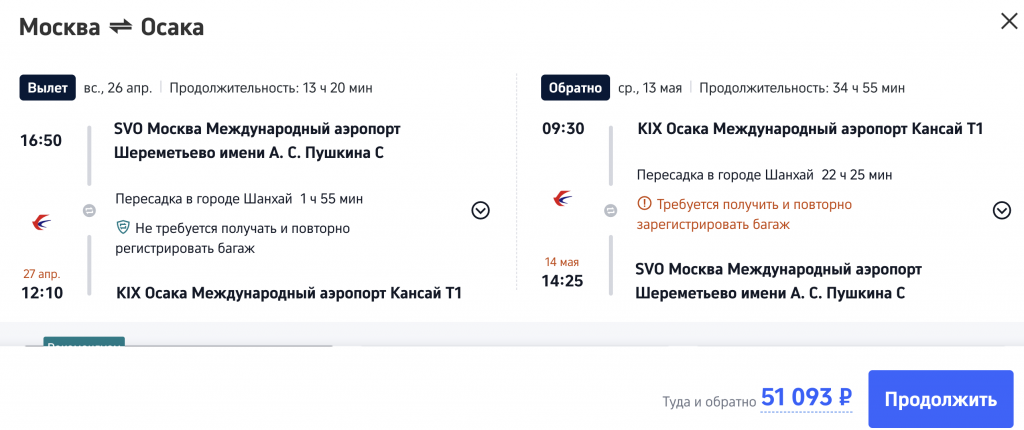The height and width of the screenshot is (430, 1024).
Task: Expand return Shanghai layover details
Action: [1002, 210]
